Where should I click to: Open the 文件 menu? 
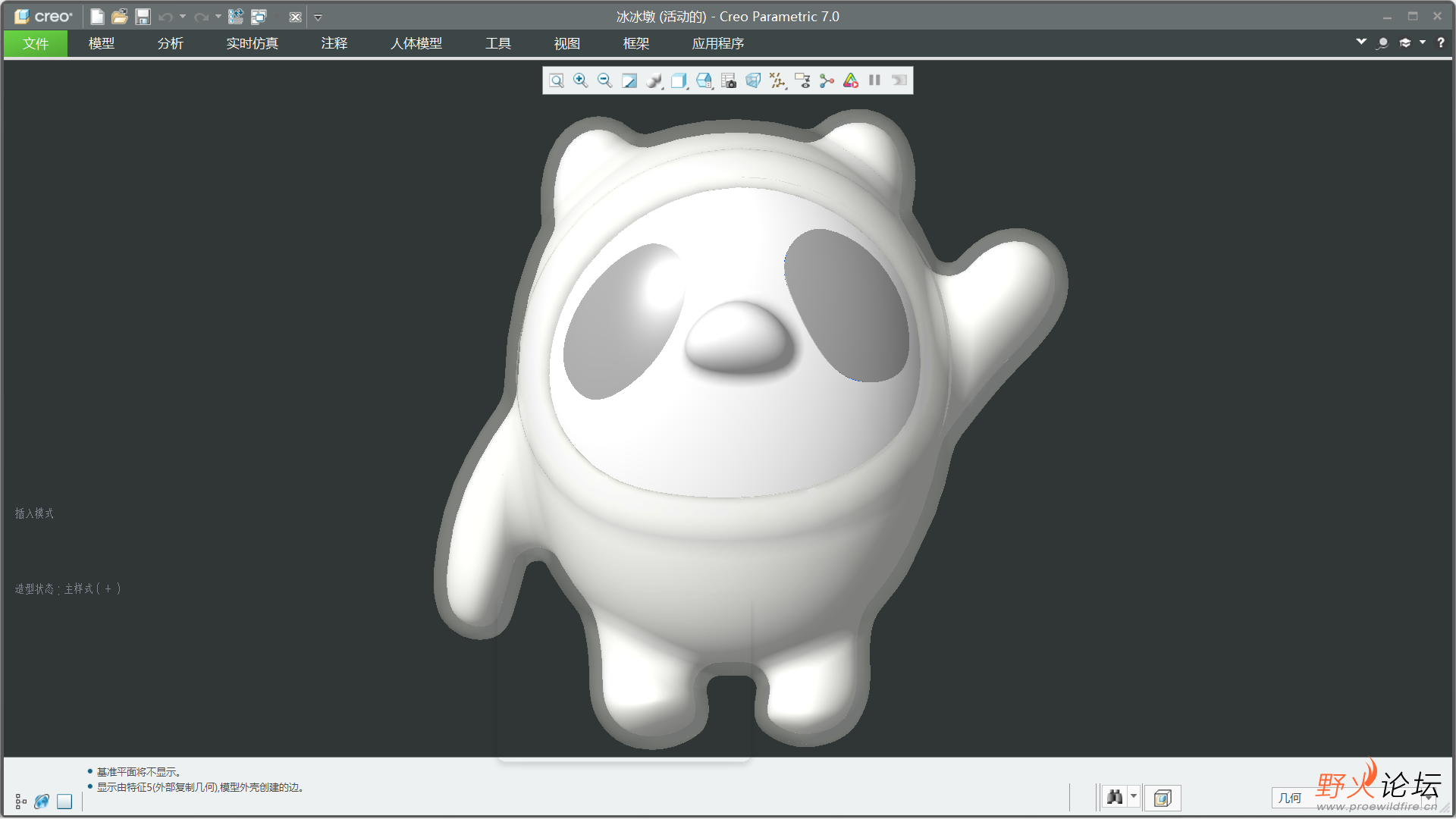coord(36,43)
